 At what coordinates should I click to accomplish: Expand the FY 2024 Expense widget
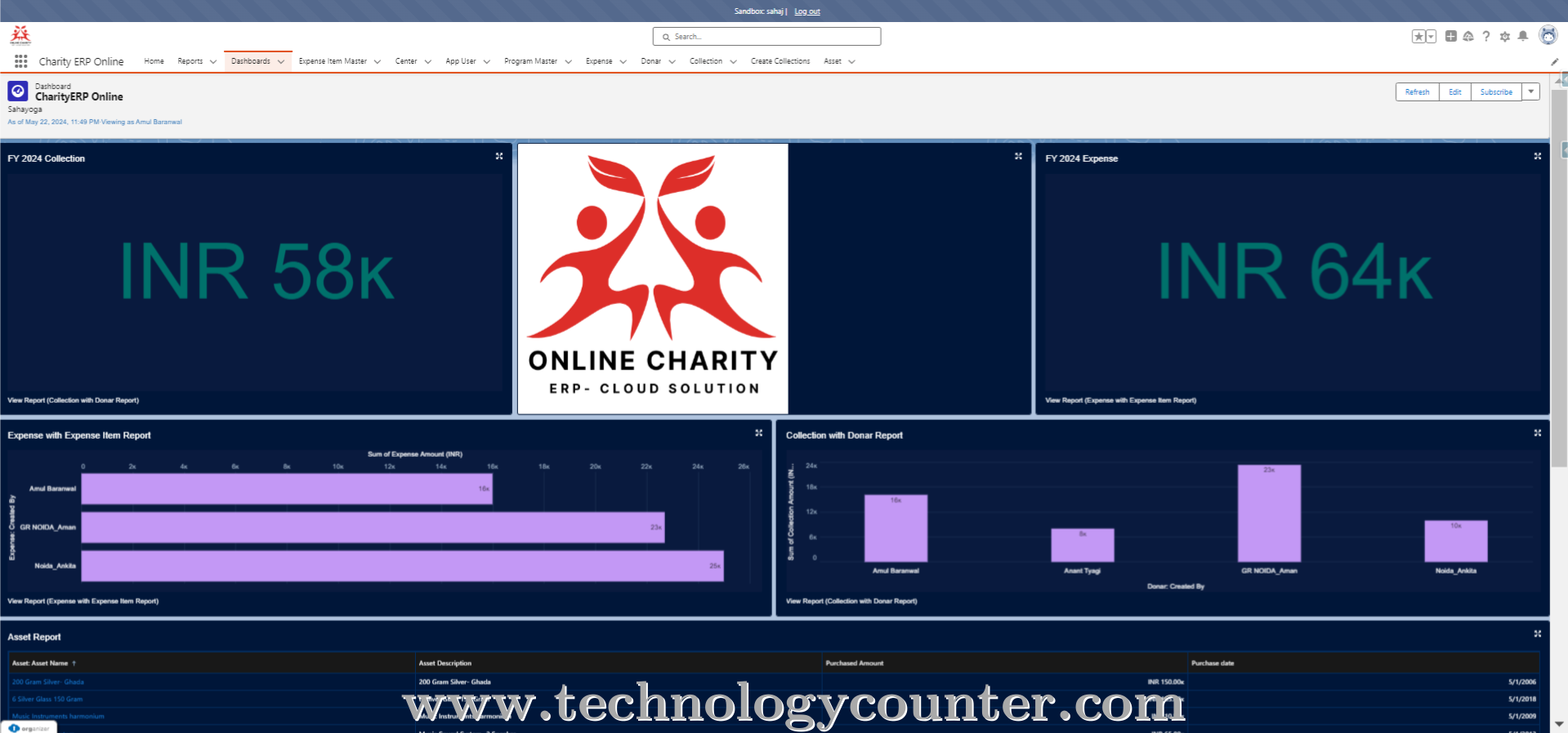1537,156
